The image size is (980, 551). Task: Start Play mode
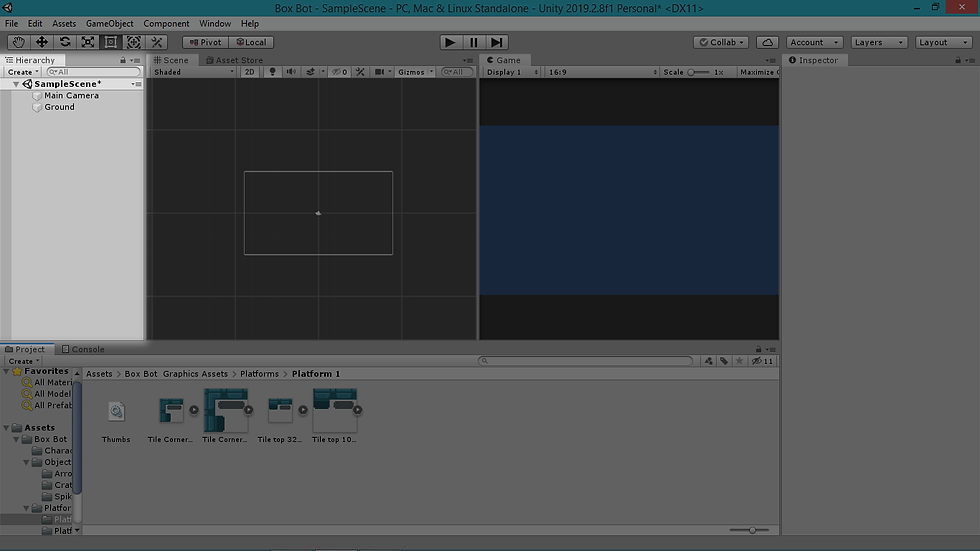[x=450, y=42]
